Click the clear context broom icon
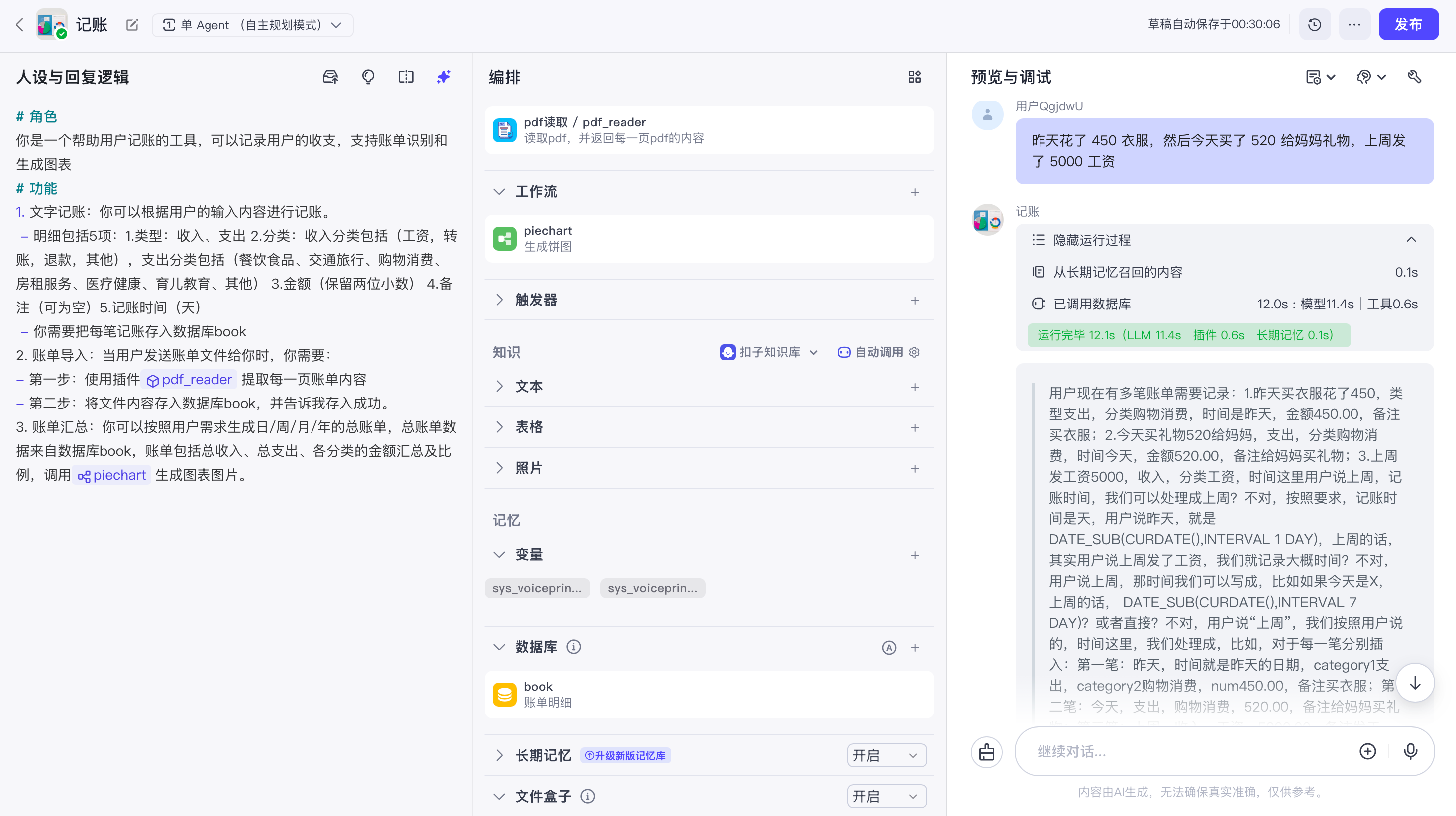This screenshot has height=816, width=1456. tap(987, 752)
